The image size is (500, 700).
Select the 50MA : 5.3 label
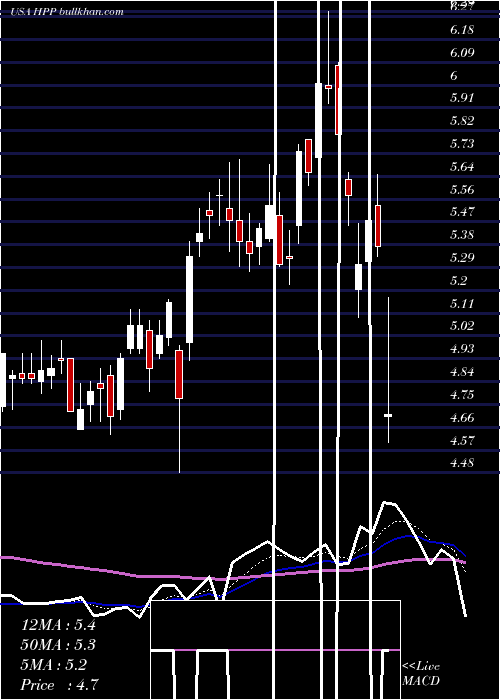58,645
